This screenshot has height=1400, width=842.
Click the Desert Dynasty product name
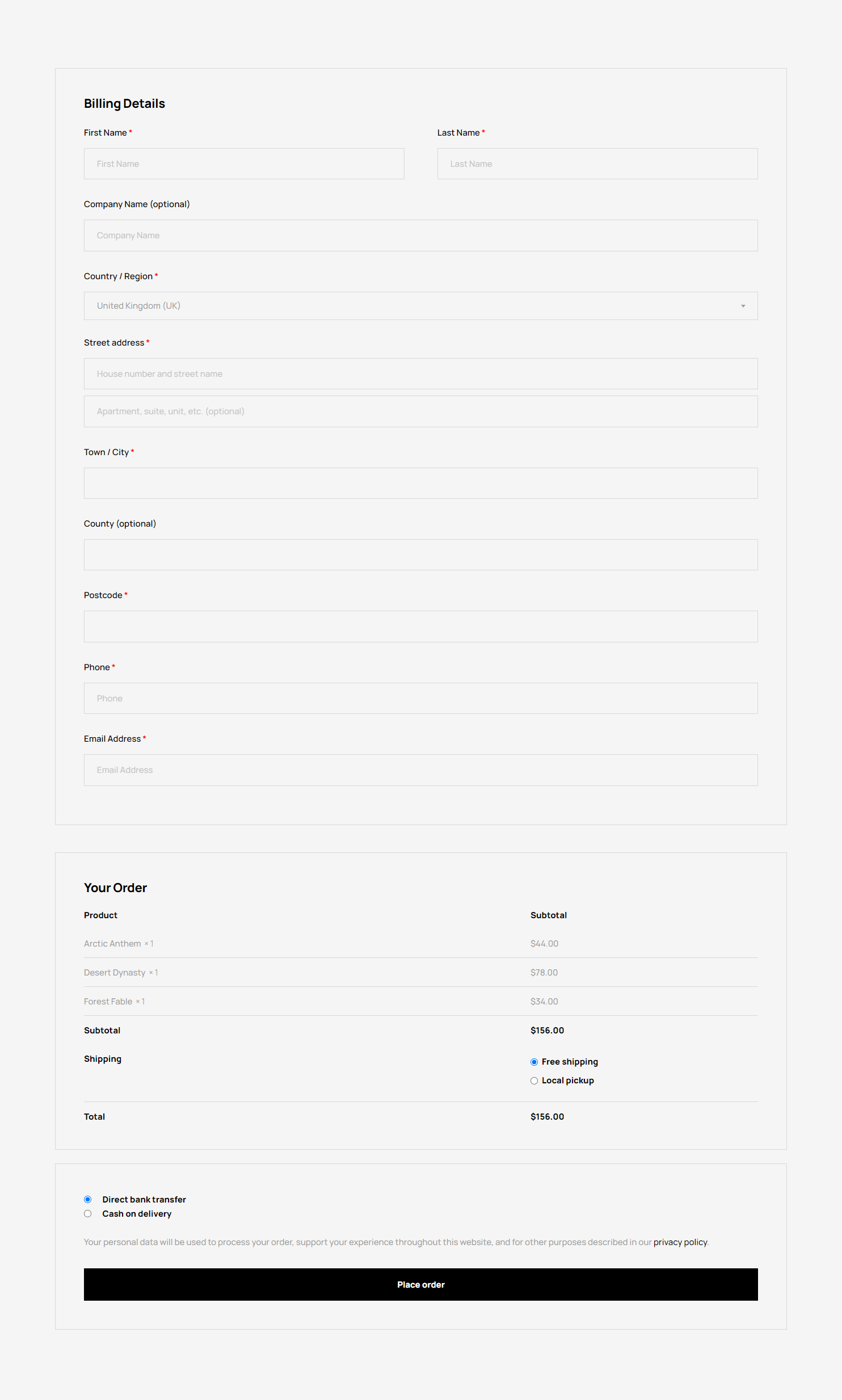[x=115, y=973]
